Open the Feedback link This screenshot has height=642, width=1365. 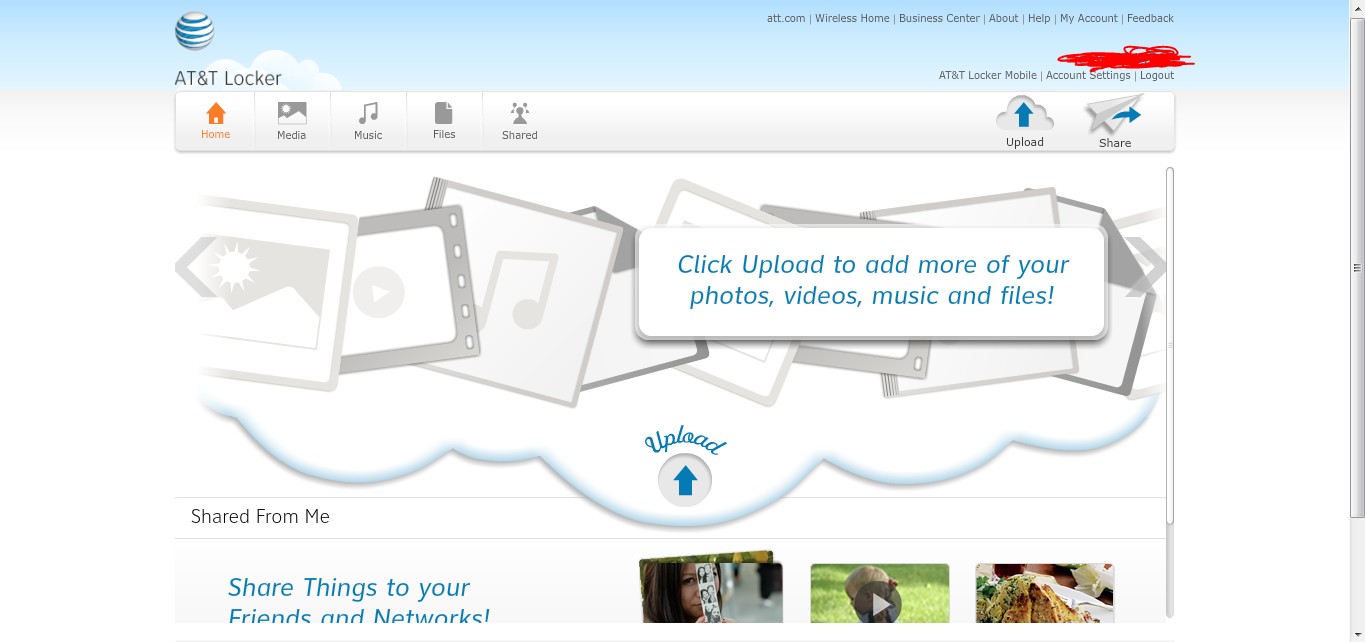pyautogui.click(x=1150, y=18)
